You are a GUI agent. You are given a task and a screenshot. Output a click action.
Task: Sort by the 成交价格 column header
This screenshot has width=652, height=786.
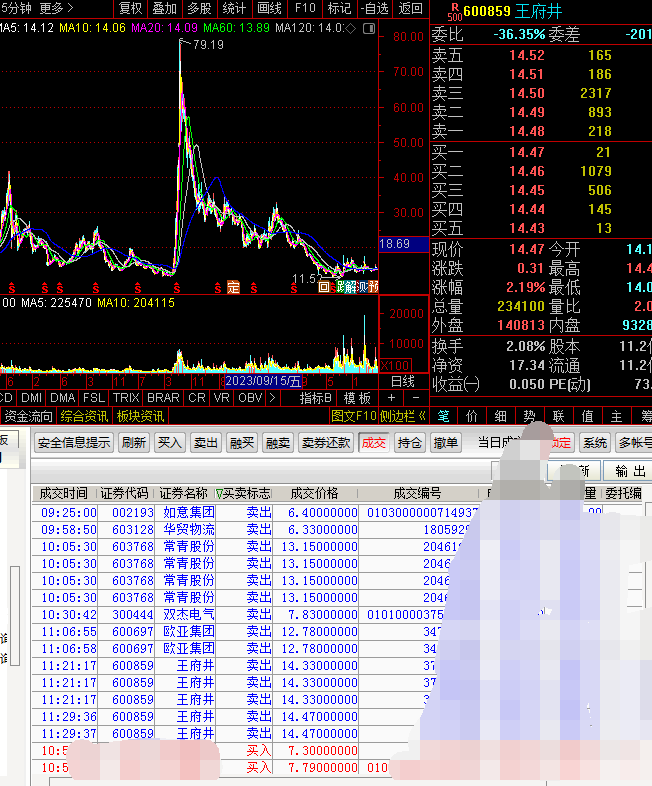point(315,493)
